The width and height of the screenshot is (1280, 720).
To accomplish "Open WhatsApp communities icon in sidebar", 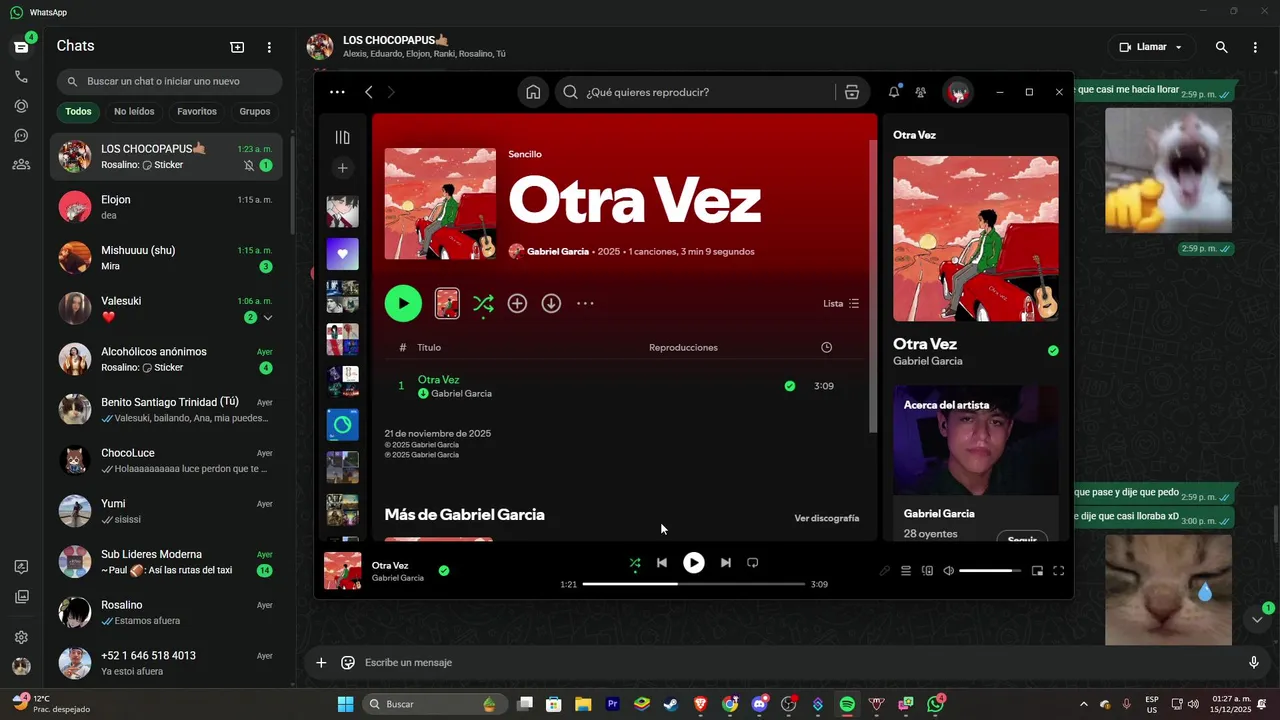I will tap(21, 164).
